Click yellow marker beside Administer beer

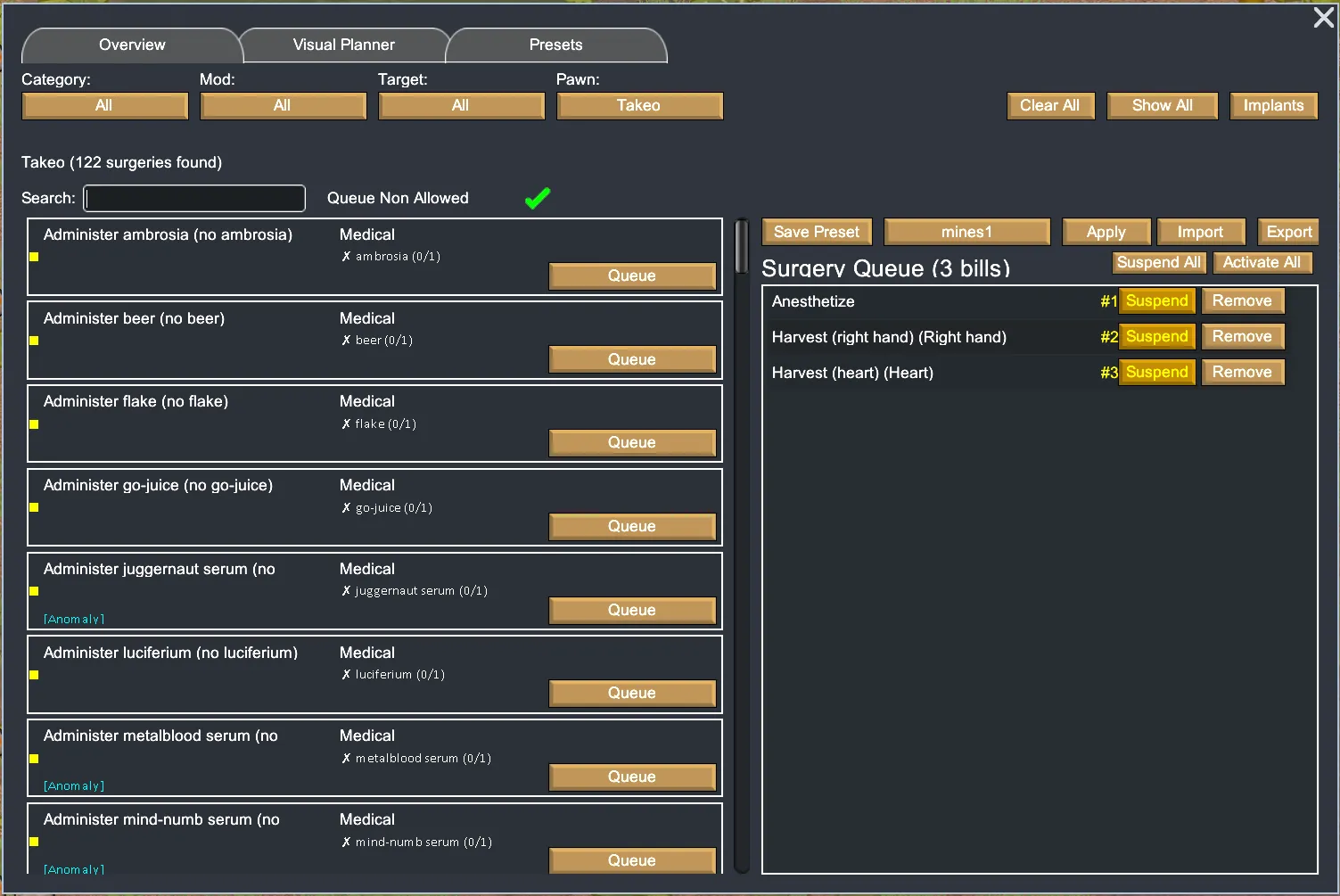click(34, 341)
